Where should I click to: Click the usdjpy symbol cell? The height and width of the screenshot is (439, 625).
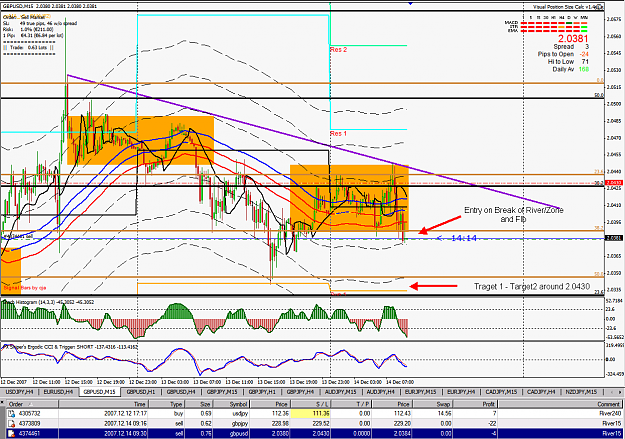[x=240, y=413]
